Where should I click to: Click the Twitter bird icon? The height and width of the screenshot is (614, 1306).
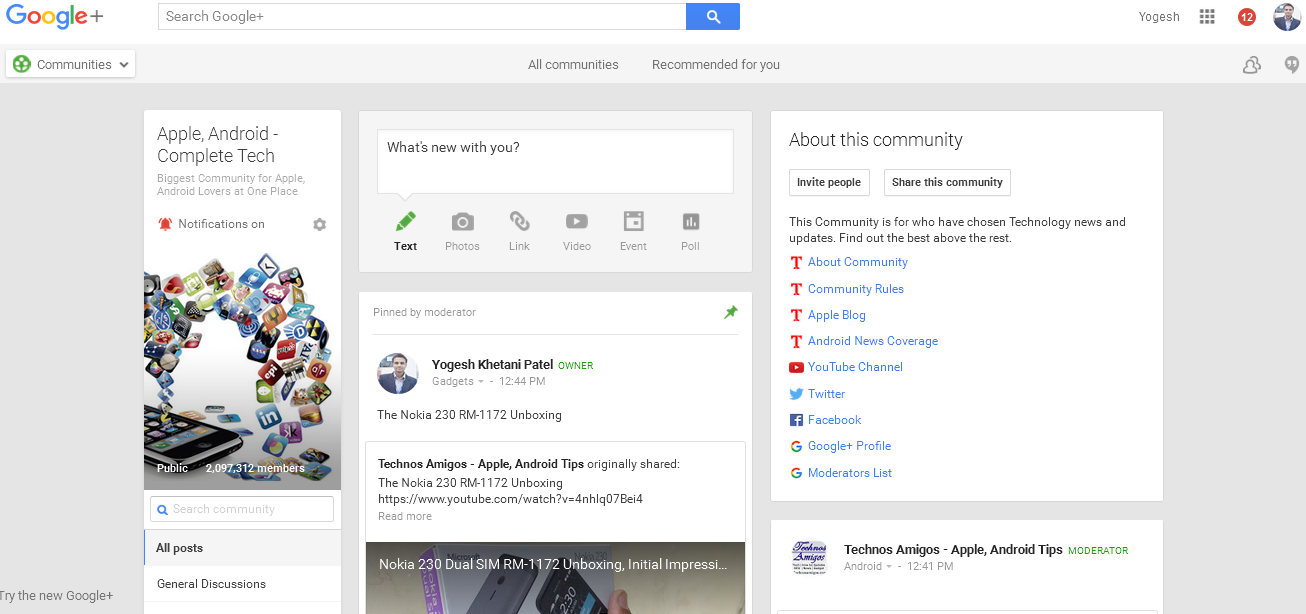[x=796, y=394]
